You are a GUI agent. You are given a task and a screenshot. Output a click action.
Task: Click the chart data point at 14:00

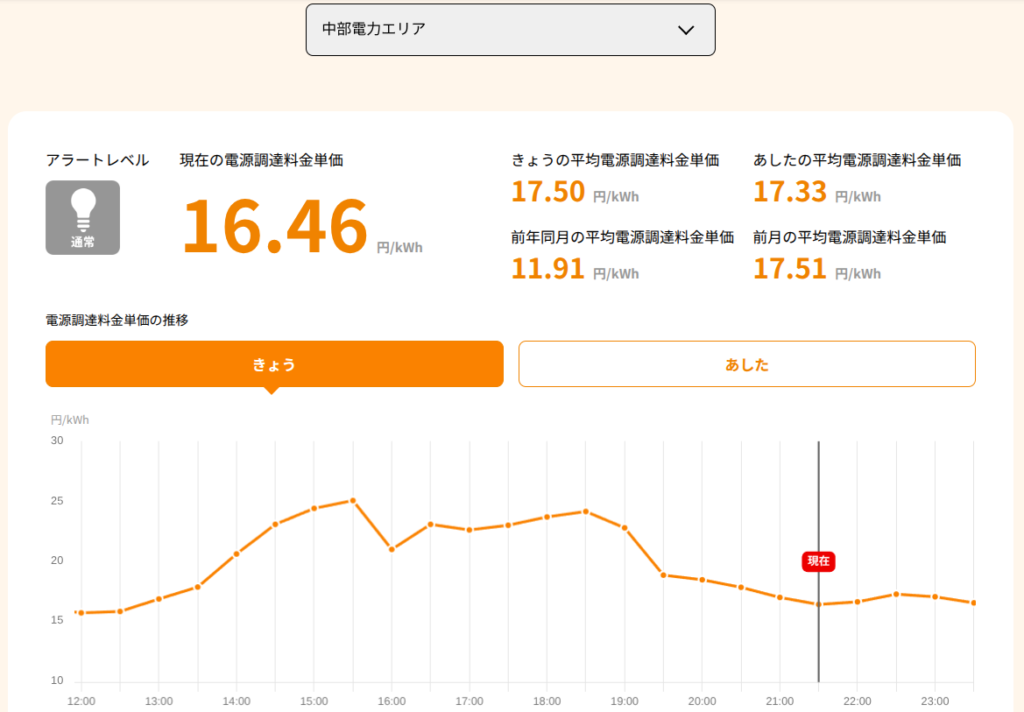point(236,554)
